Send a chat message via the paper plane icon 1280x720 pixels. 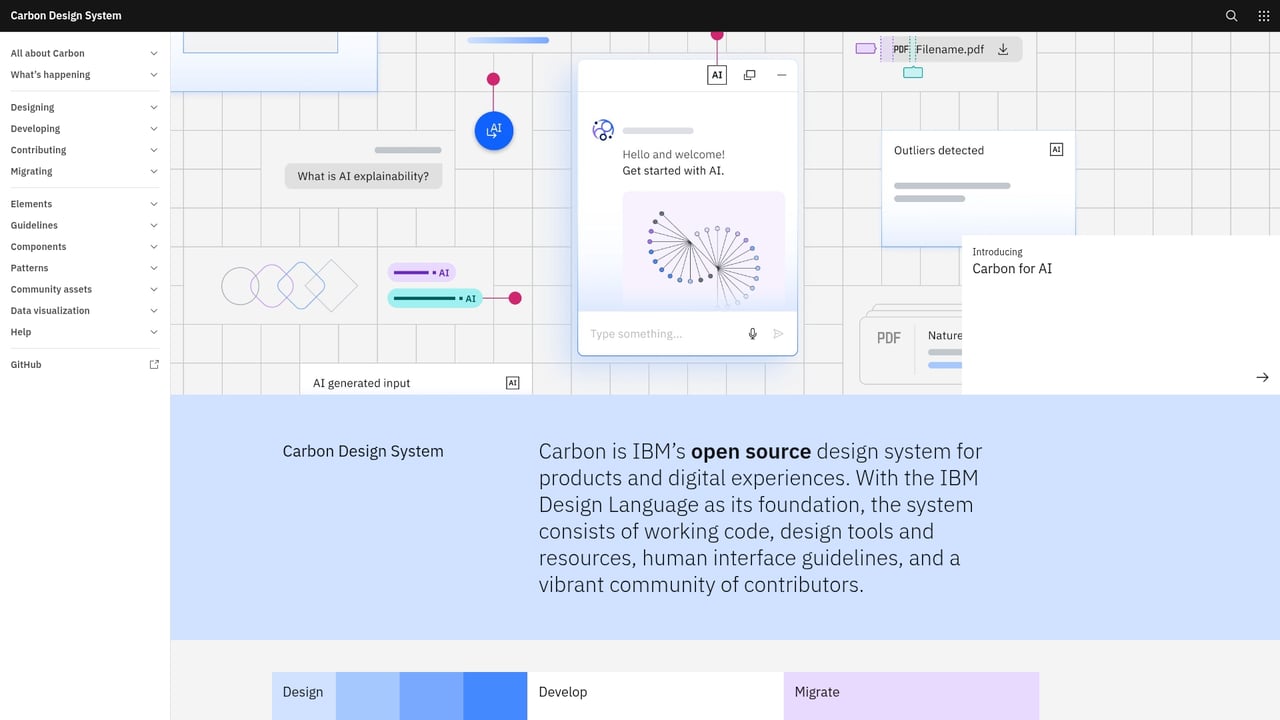[778, 333]
